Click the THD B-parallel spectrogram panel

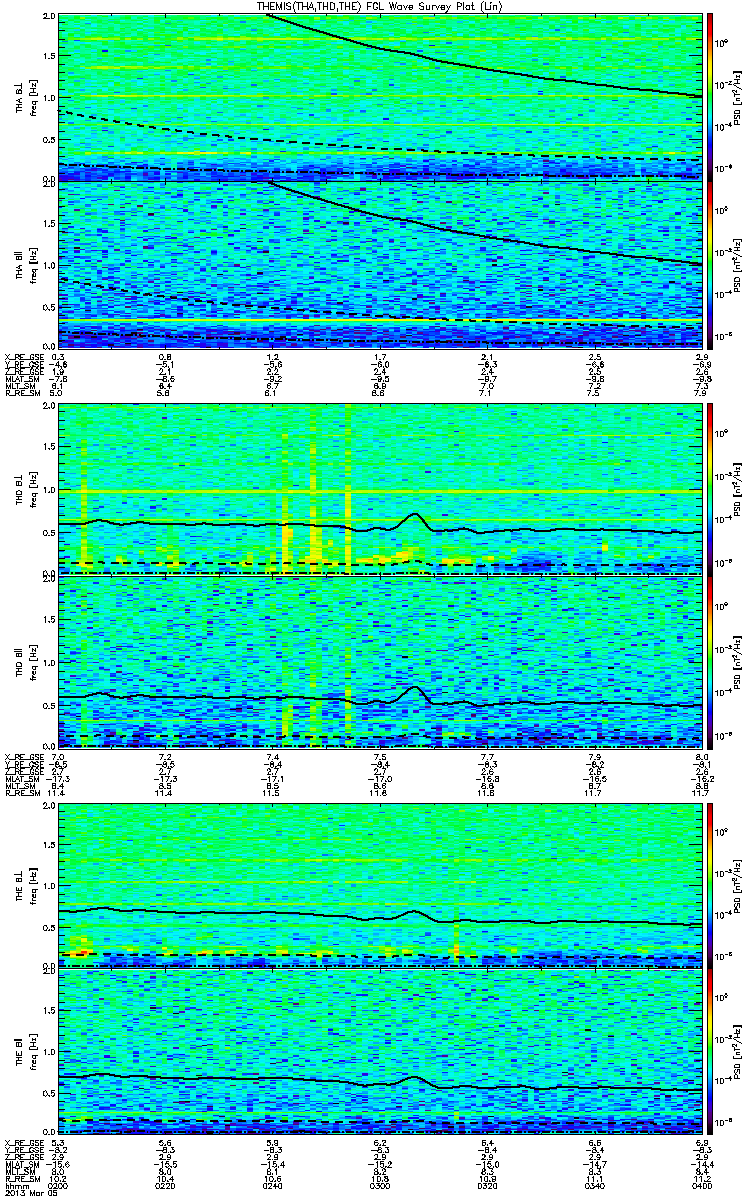(x=379, y=663)
